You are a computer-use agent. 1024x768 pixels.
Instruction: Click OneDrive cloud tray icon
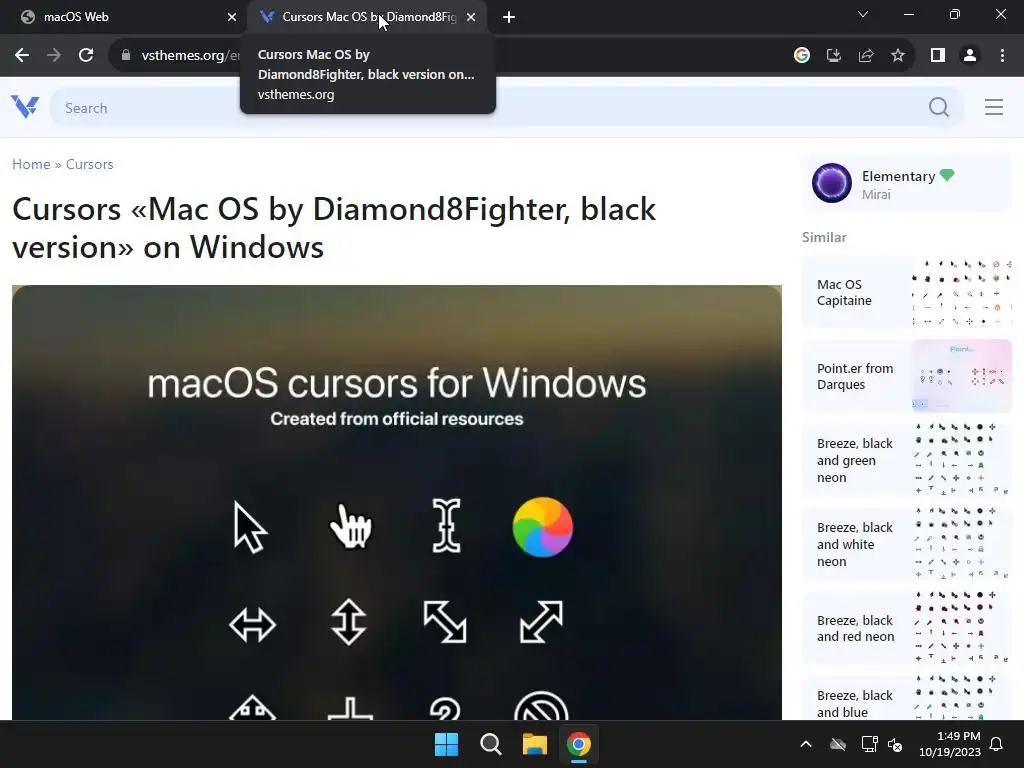pos(838,744)
